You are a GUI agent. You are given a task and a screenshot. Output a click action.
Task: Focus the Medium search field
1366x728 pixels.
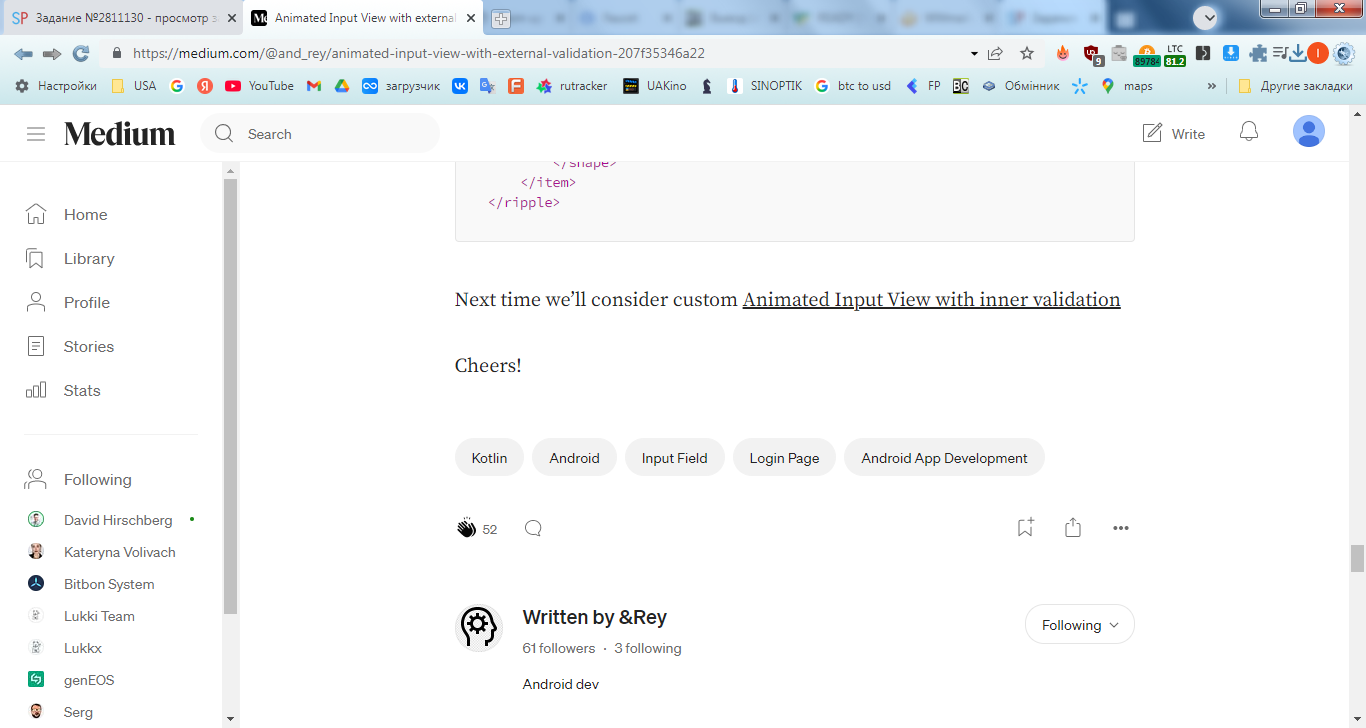[x=320, y=134]
